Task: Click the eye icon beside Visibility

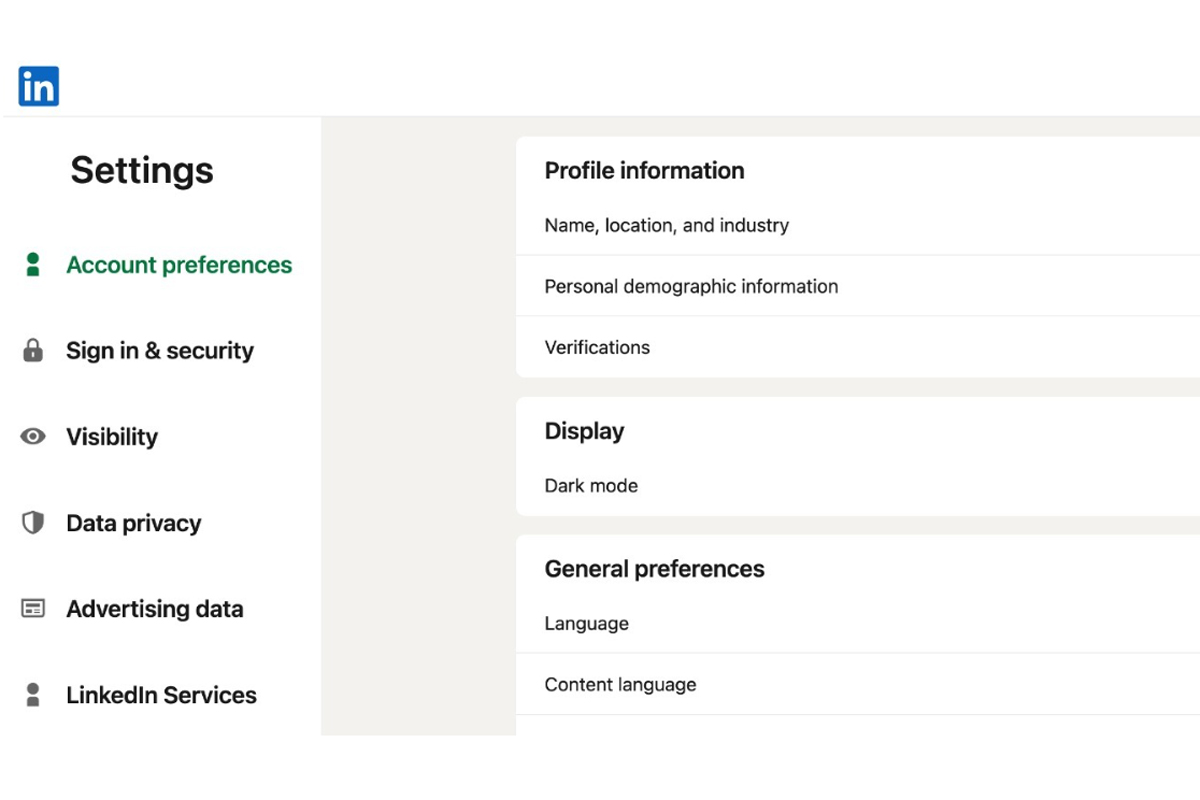Action: [x=33, y=437]
